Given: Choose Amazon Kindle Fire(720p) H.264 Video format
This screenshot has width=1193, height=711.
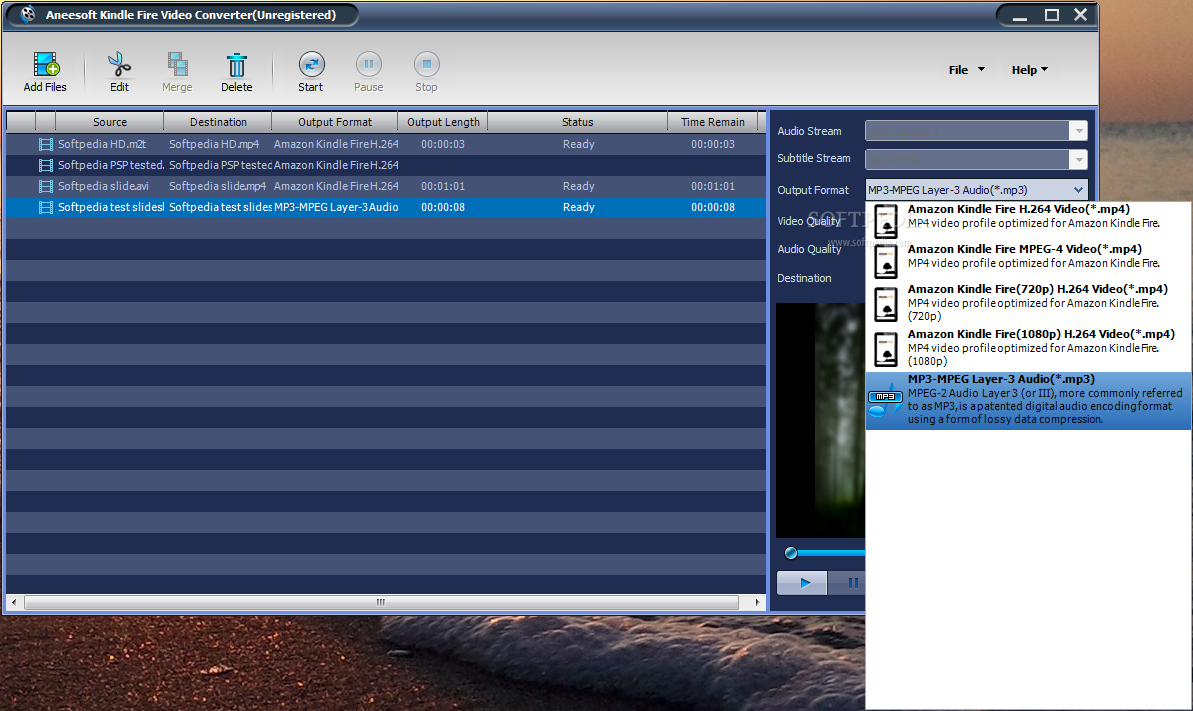Looking at the screenshot, I should pos(1028,302).
